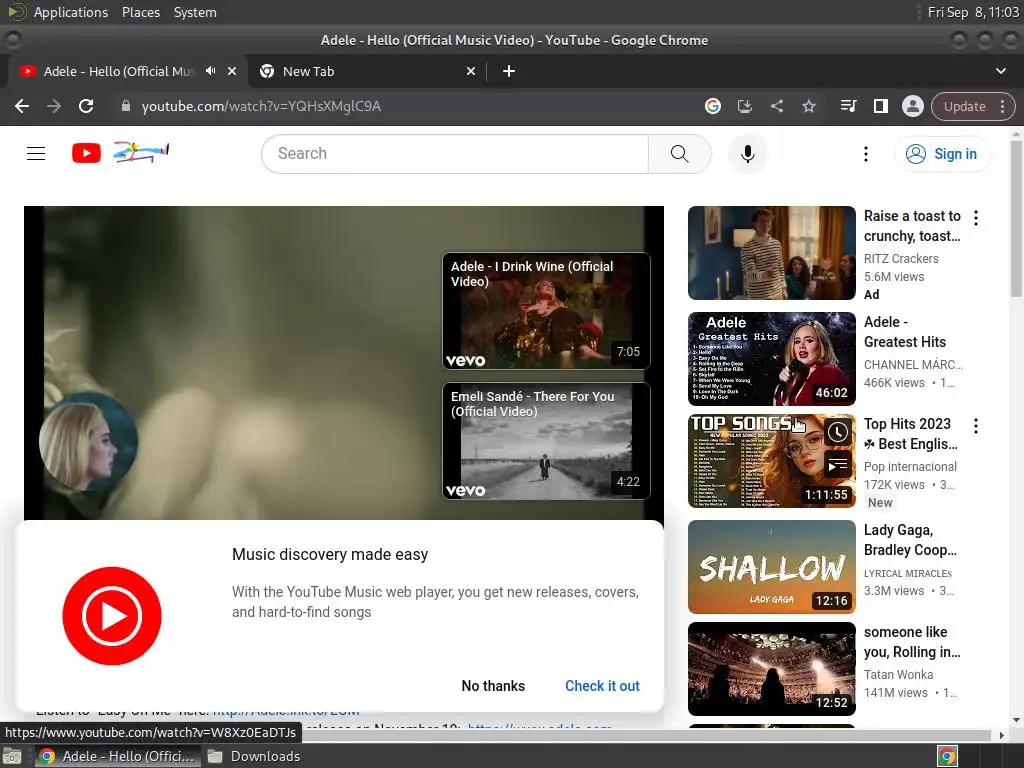1024x768 pixels.
Task: Click the YouTube Music red logo
Action: tap(112, 616)
